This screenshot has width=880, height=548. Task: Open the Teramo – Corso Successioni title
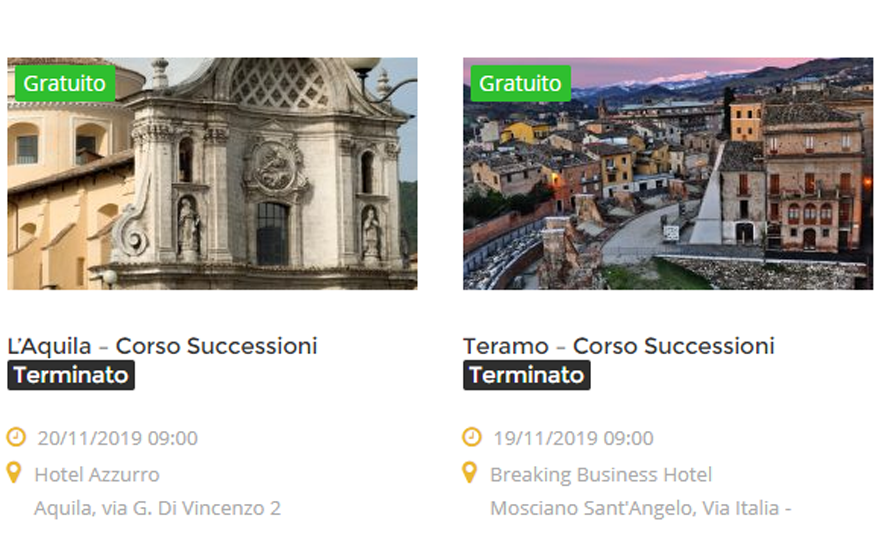[618, 346]
